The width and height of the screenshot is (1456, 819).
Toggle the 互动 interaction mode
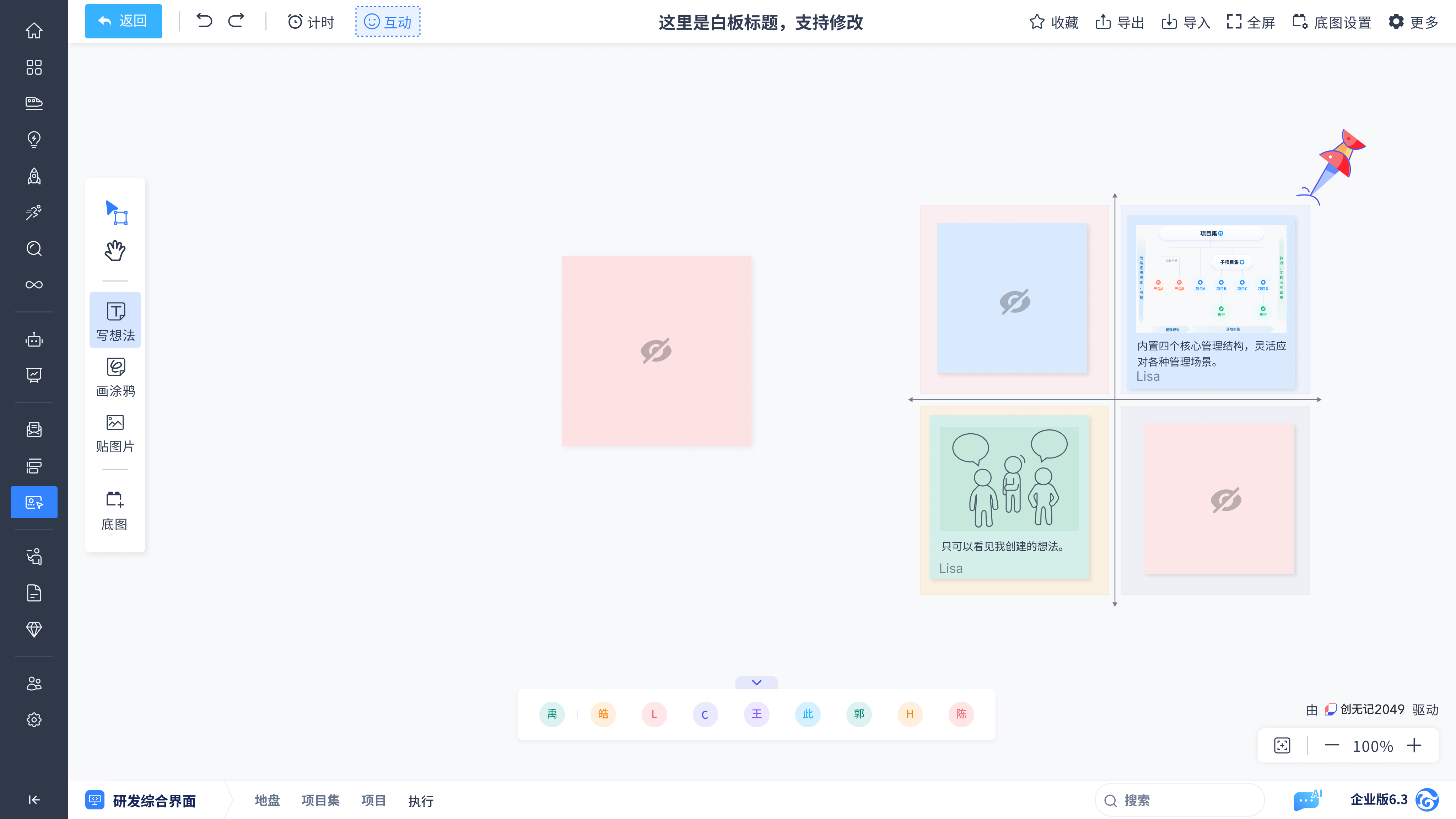388,21
